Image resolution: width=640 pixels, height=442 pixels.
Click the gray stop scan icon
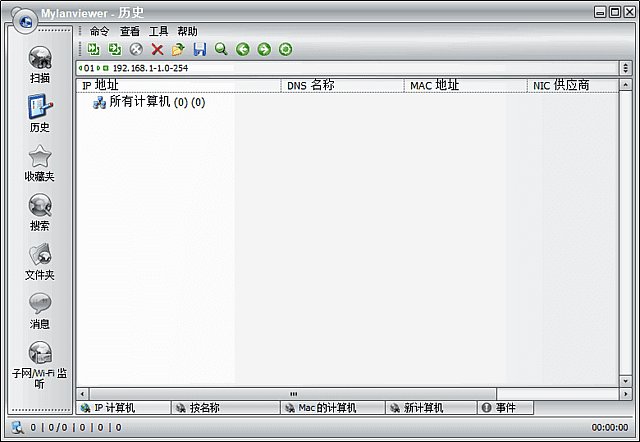pyautogui.click(x=136, y=49)
